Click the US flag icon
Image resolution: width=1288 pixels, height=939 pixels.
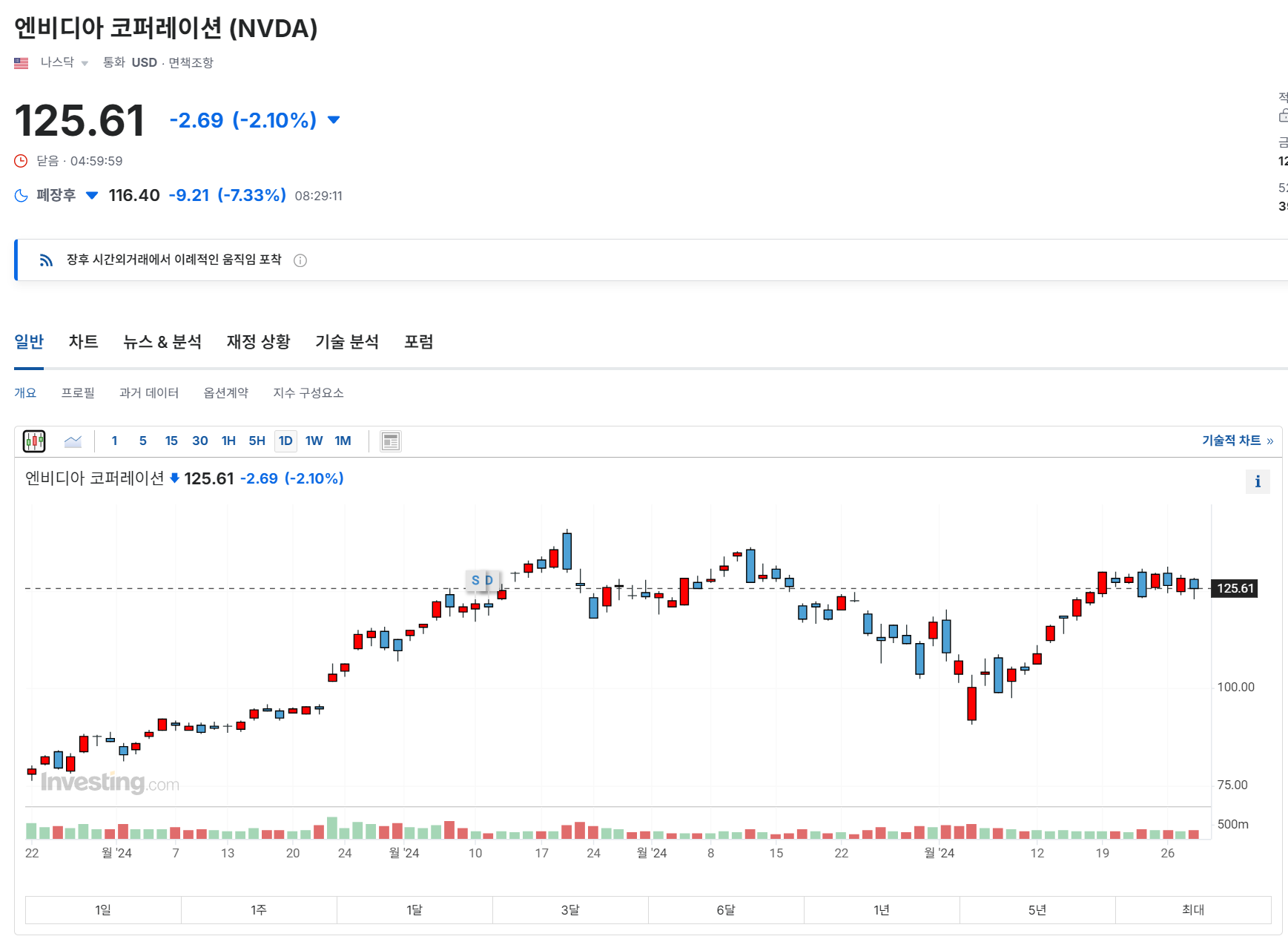pos(21,63)
